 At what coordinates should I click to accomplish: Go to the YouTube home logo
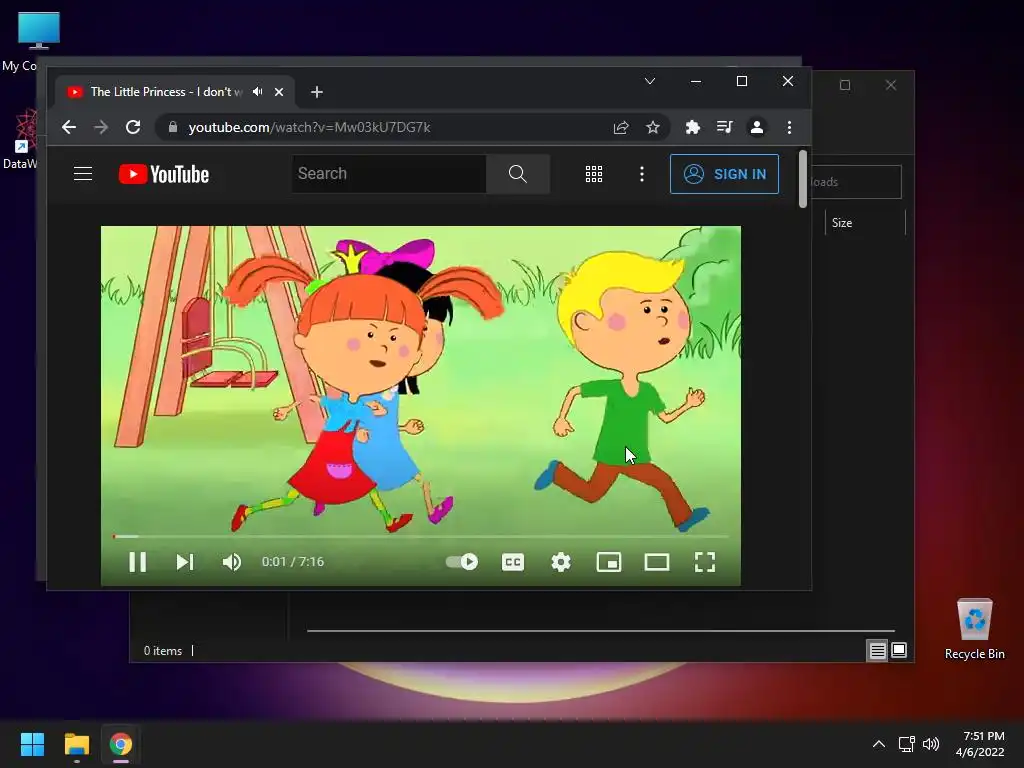click(164, 174)
